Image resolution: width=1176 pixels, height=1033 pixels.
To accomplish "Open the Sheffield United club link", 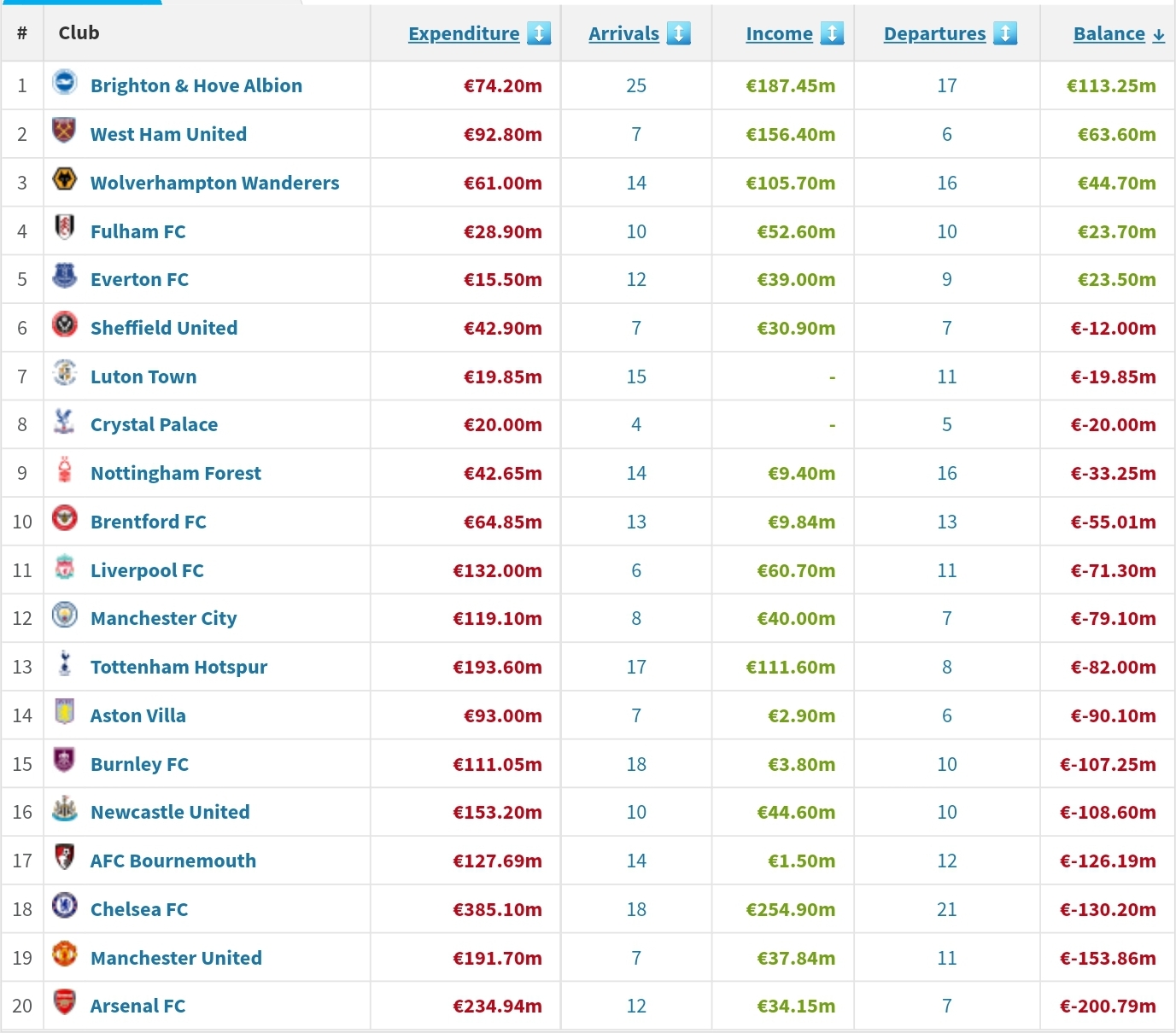I will (x=164, y=328).
